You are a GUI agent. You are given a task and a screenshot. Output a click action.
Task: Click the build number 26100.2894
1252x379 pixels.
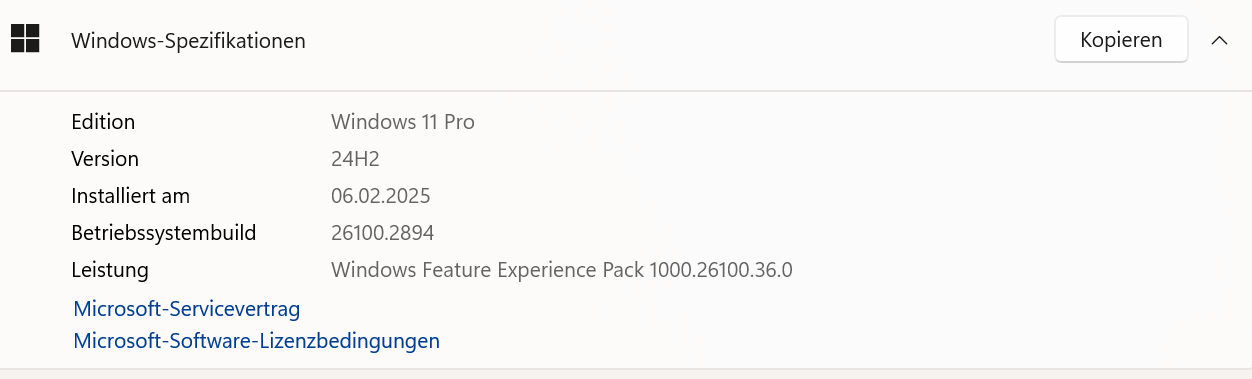pyautogui.click(x=382, y=233)
